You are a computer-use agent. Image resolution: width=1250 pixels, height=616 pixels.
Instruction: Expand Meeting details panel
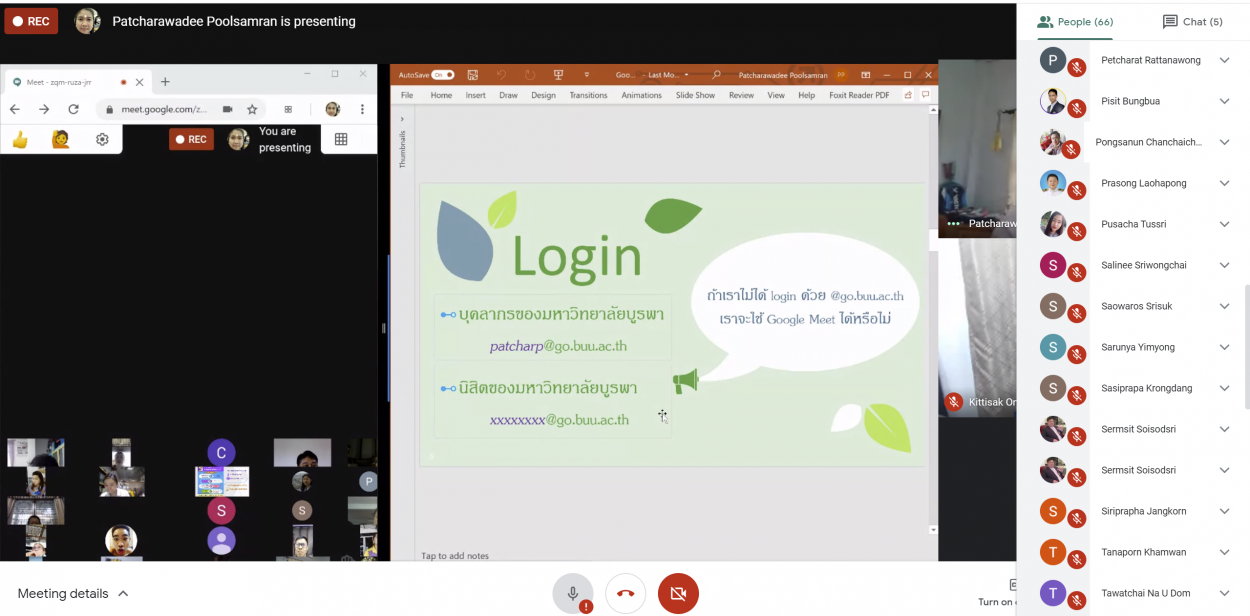[x=73, y=593]
